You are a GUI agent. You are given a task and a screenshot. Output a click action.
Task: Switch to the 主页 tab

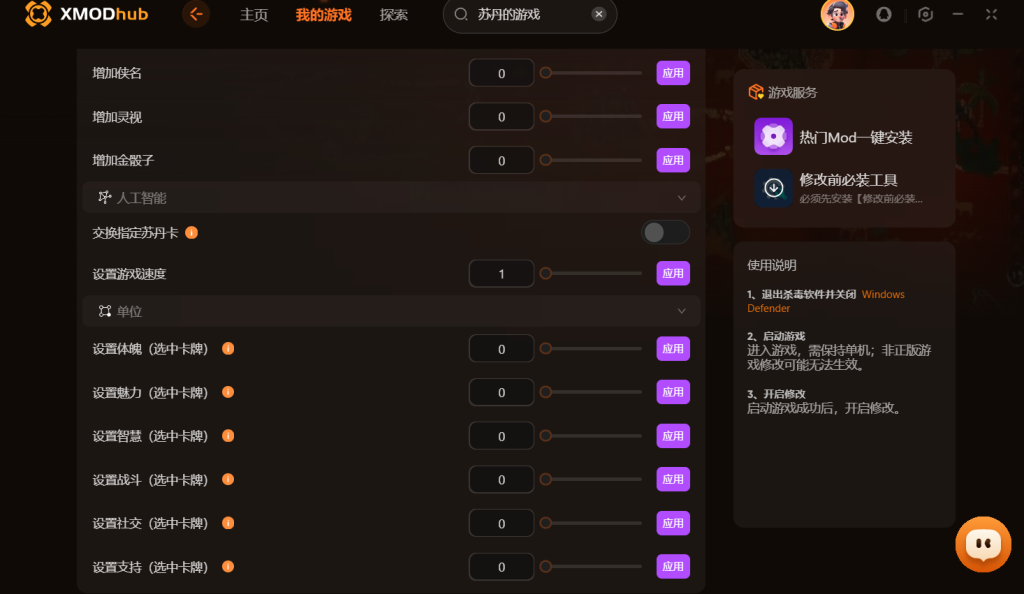tap(253, 14)
